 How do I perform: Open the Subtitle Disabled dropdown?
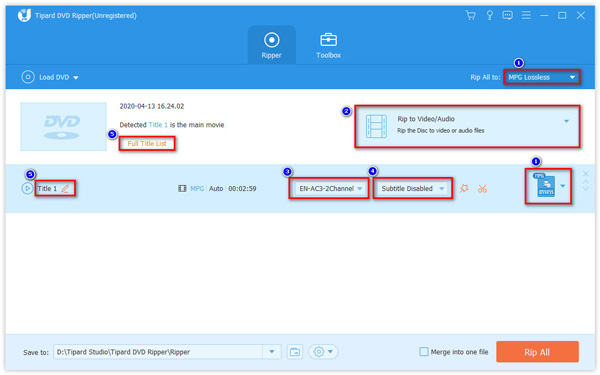412,188
